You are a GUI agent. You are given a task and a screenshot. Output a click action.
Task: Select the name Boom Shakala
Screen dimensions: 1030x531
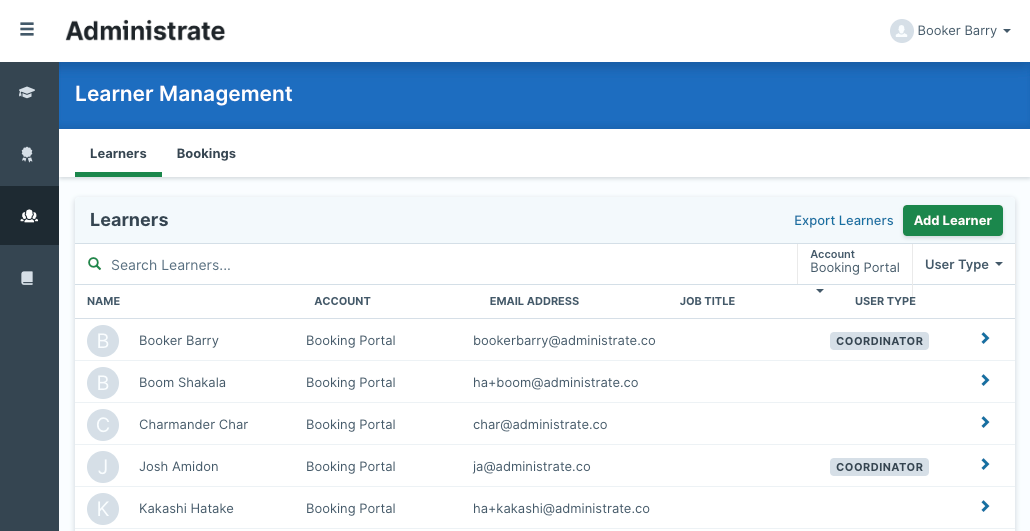pyautogui.click(x=183, y=382)
